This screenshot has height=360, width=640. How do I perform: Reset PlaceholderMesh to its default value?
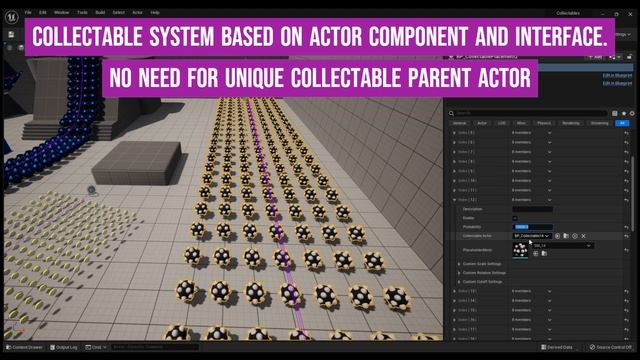click(x=627, y=250)
